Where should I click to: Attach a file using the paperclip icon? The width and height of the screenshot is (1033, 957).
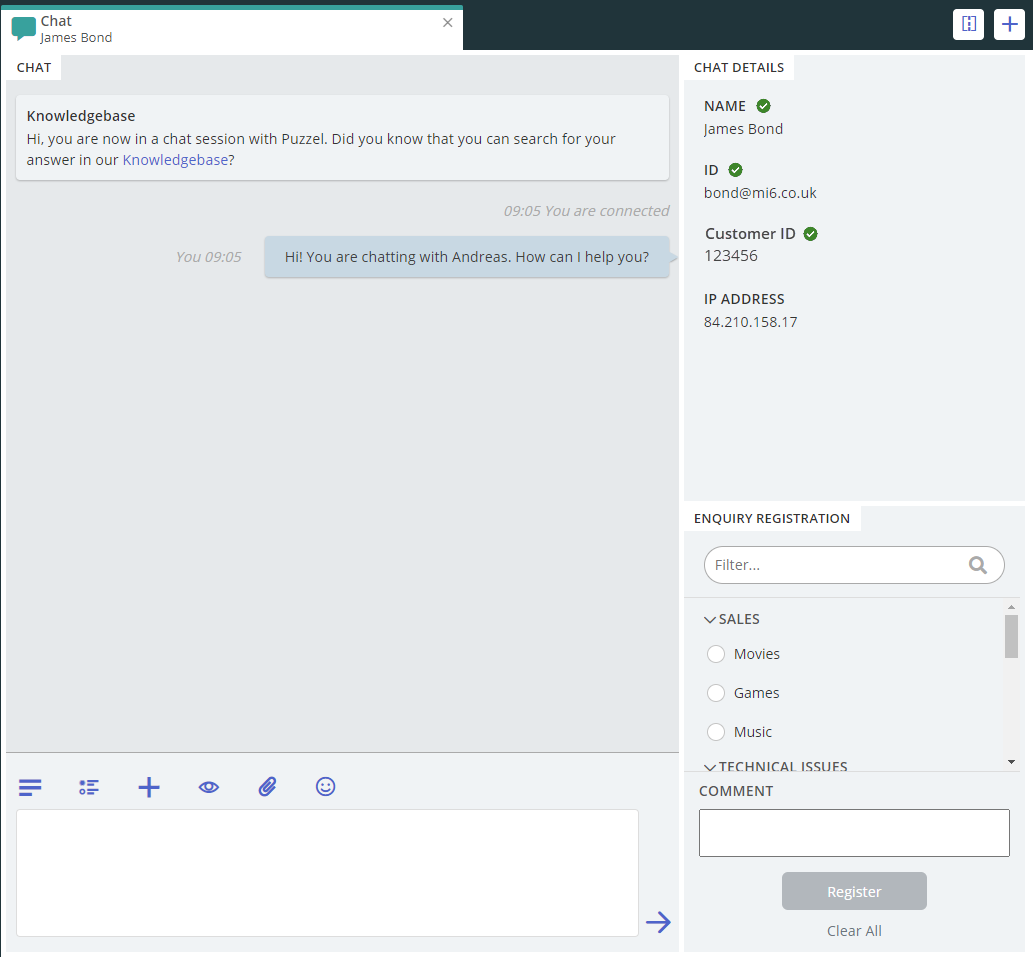click(x=267, y=787)
